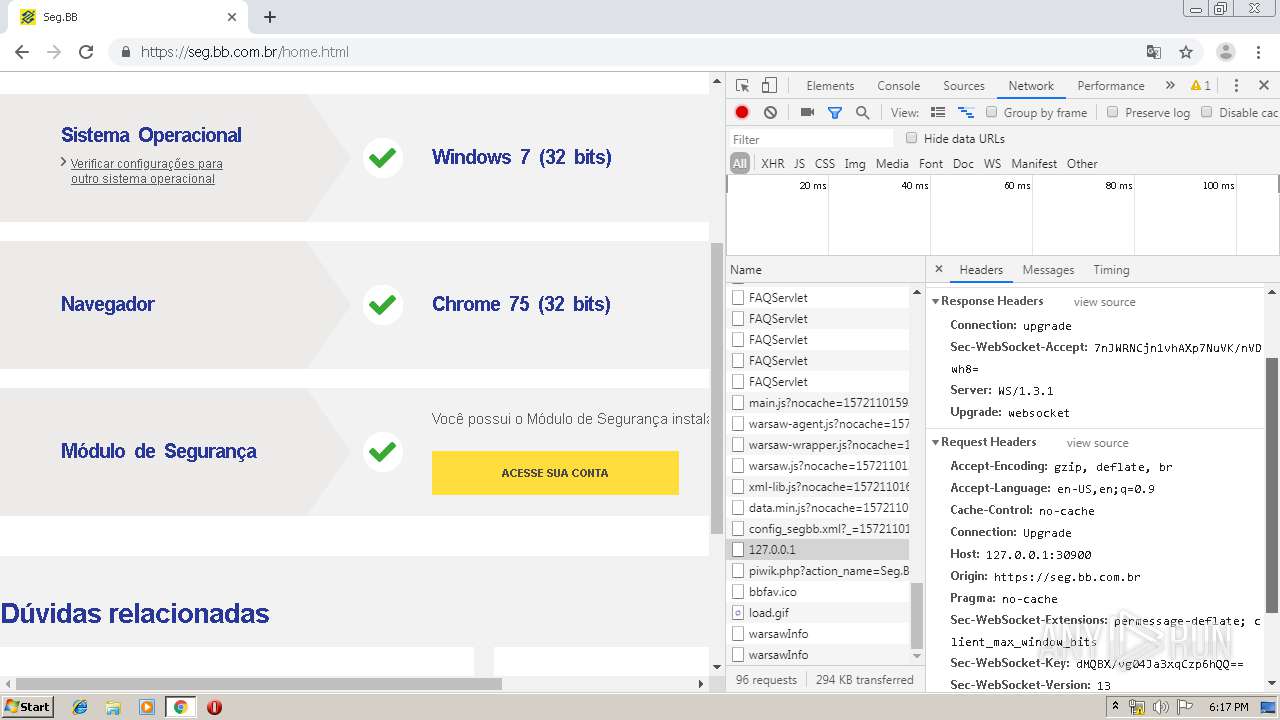The height and width of the screenshot is (720, 1280).
Task: Open network search with the magnifier icon
Action: click(862, 113)
